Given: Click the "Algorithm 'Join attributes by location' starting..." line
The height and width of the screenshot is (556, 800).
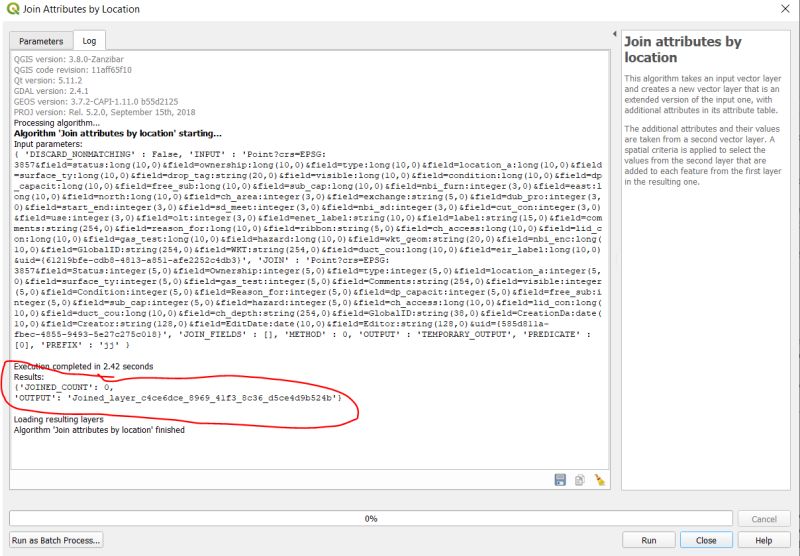Looking at the screenshot, I should pyautogui.click(x=117, y=133).
